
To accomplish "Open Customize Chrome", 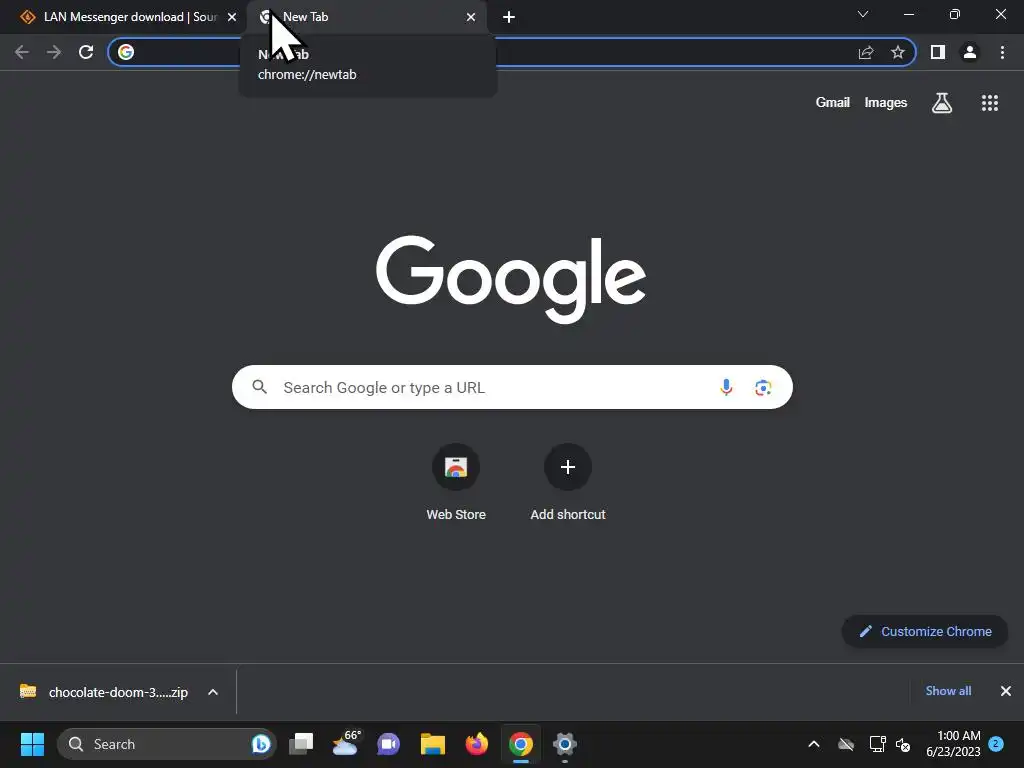I will [x=925, y=632].
